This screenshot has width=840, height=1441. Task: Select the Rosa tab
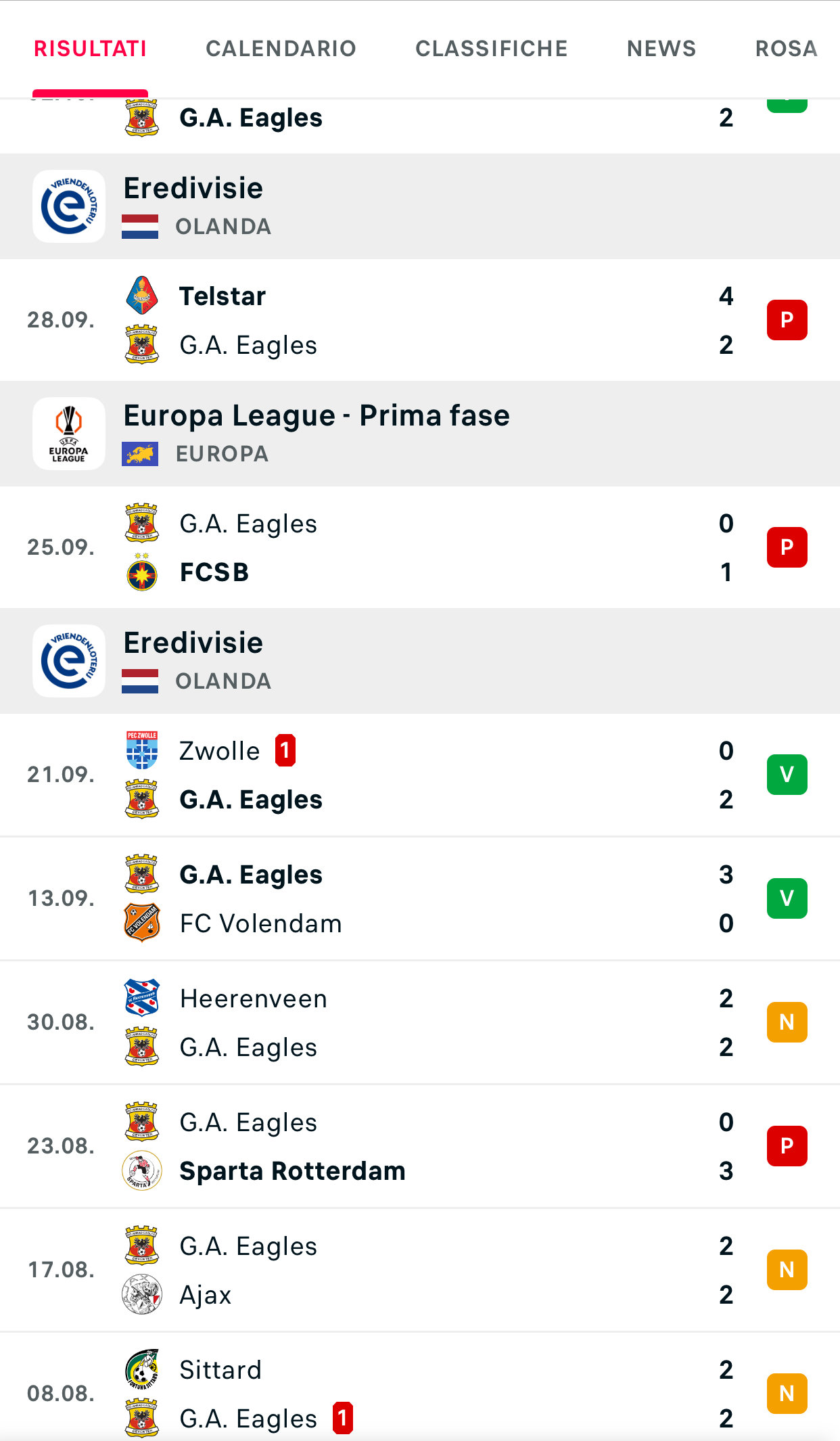(x=786, y=49)
